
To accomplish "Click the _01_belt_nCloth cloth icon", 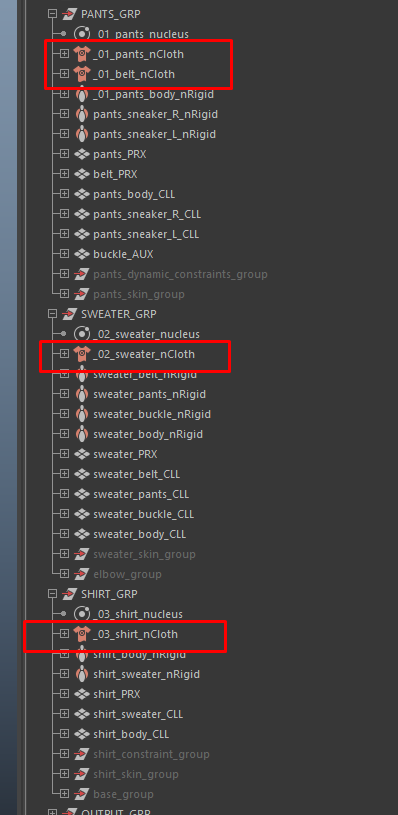I will (82, 74).
